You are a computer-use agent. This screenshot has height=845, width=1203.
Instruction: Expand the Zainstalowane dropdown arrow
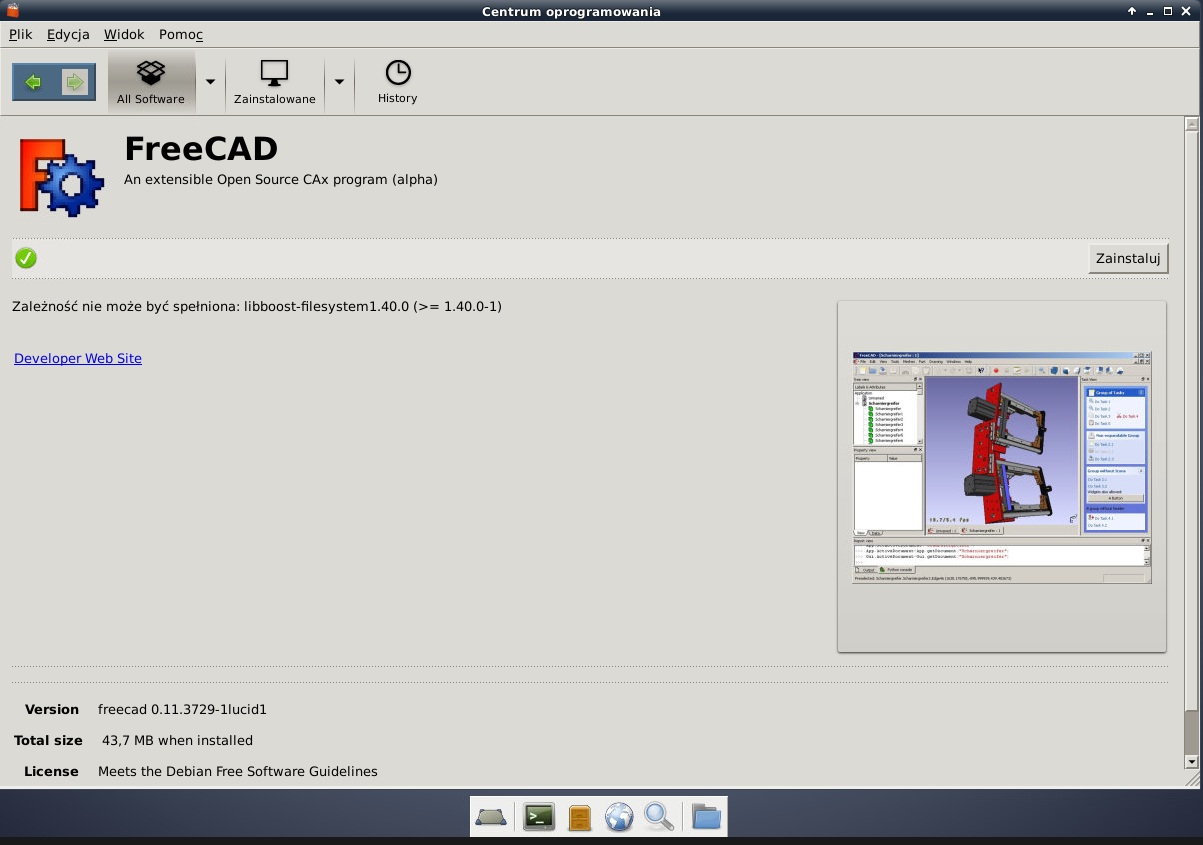339,81
